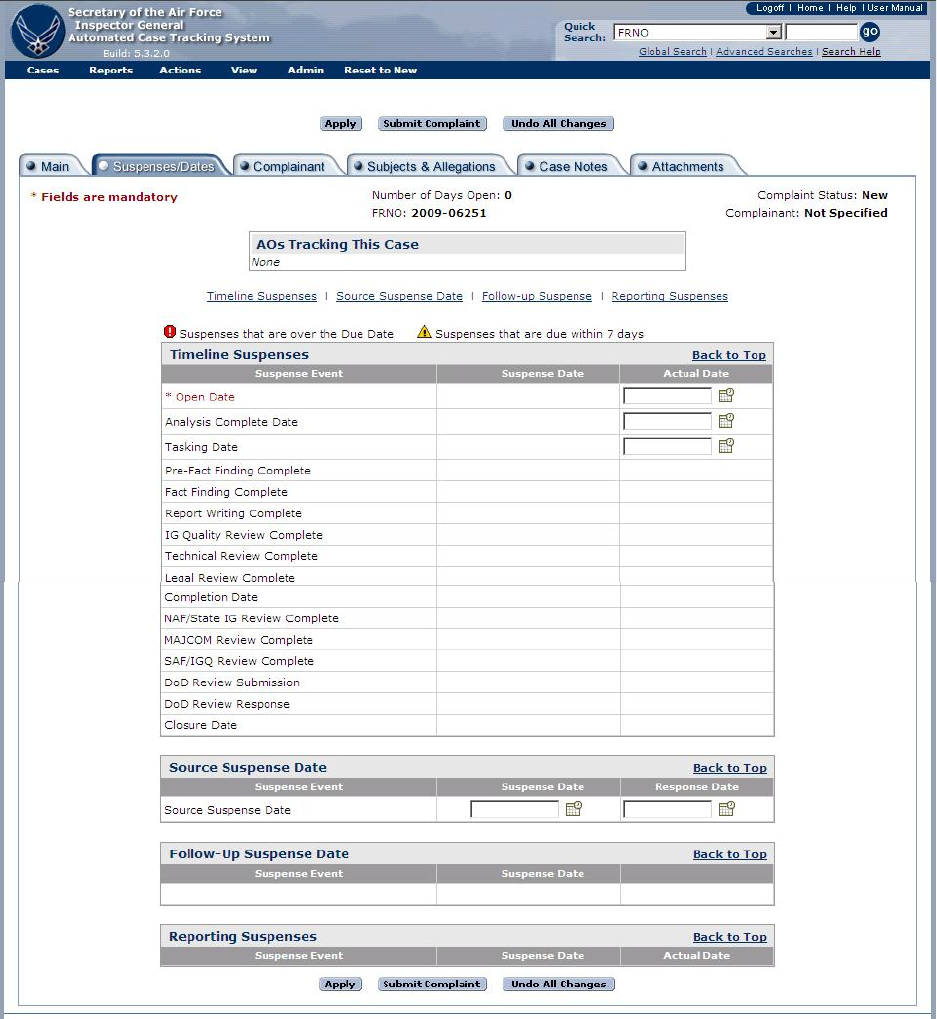Click the Fact Finding Complete row label
Image resolution: width=937 pixels, height=1019 pixels.
coord(226,492)
